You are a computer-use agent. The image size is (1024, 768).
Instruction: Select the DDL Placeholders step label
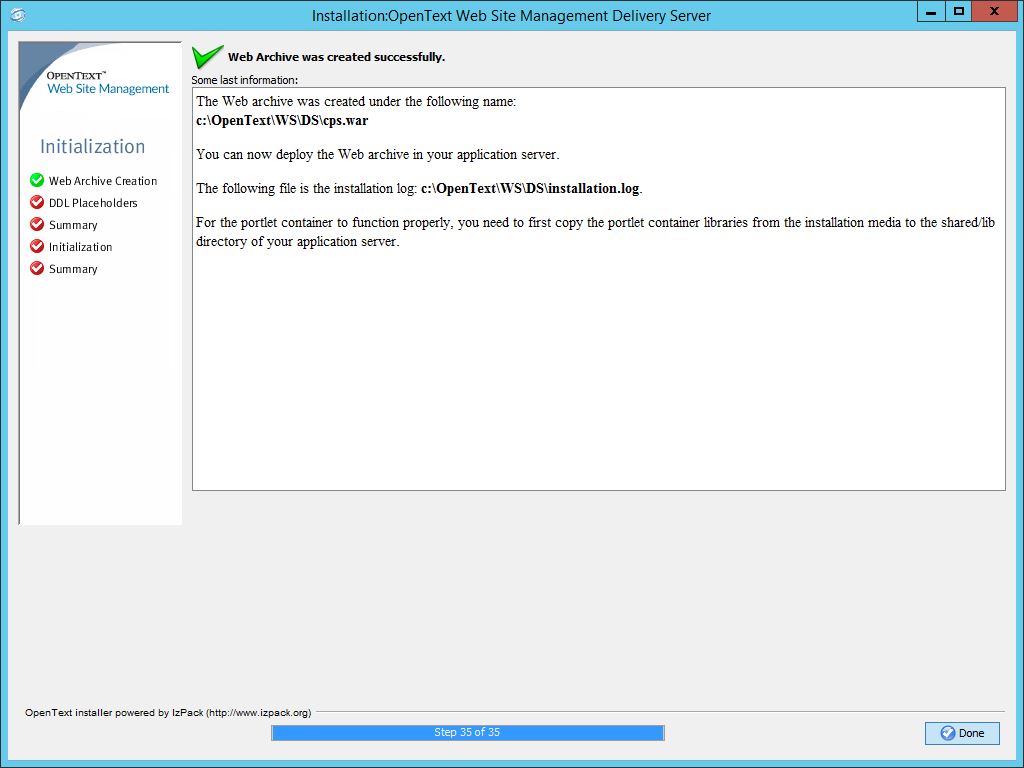[x=93, y=203]
